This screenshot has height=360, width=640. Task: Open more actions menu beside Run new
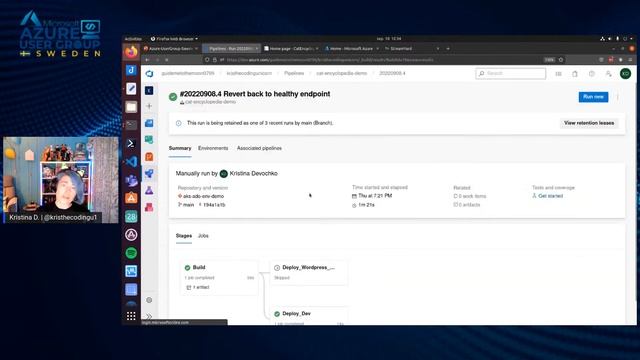pos(617,97)
